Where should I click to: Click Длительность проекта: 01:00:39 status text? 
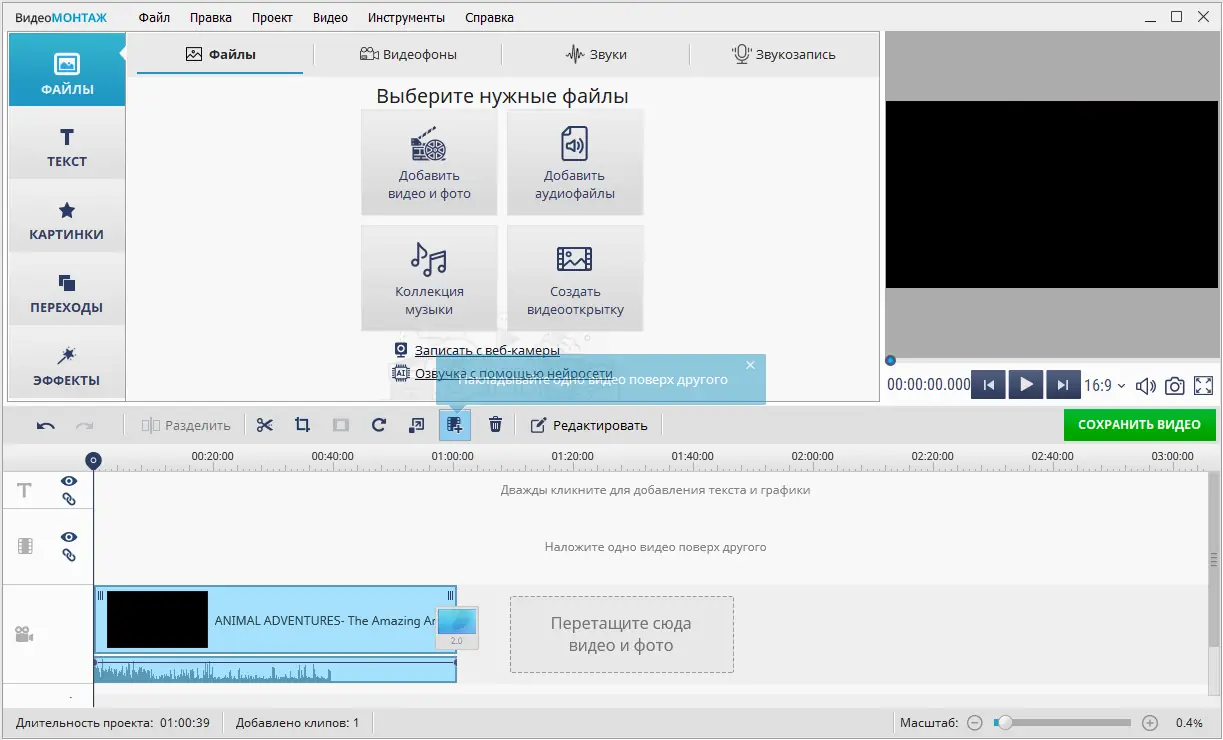tap(112, 723)
